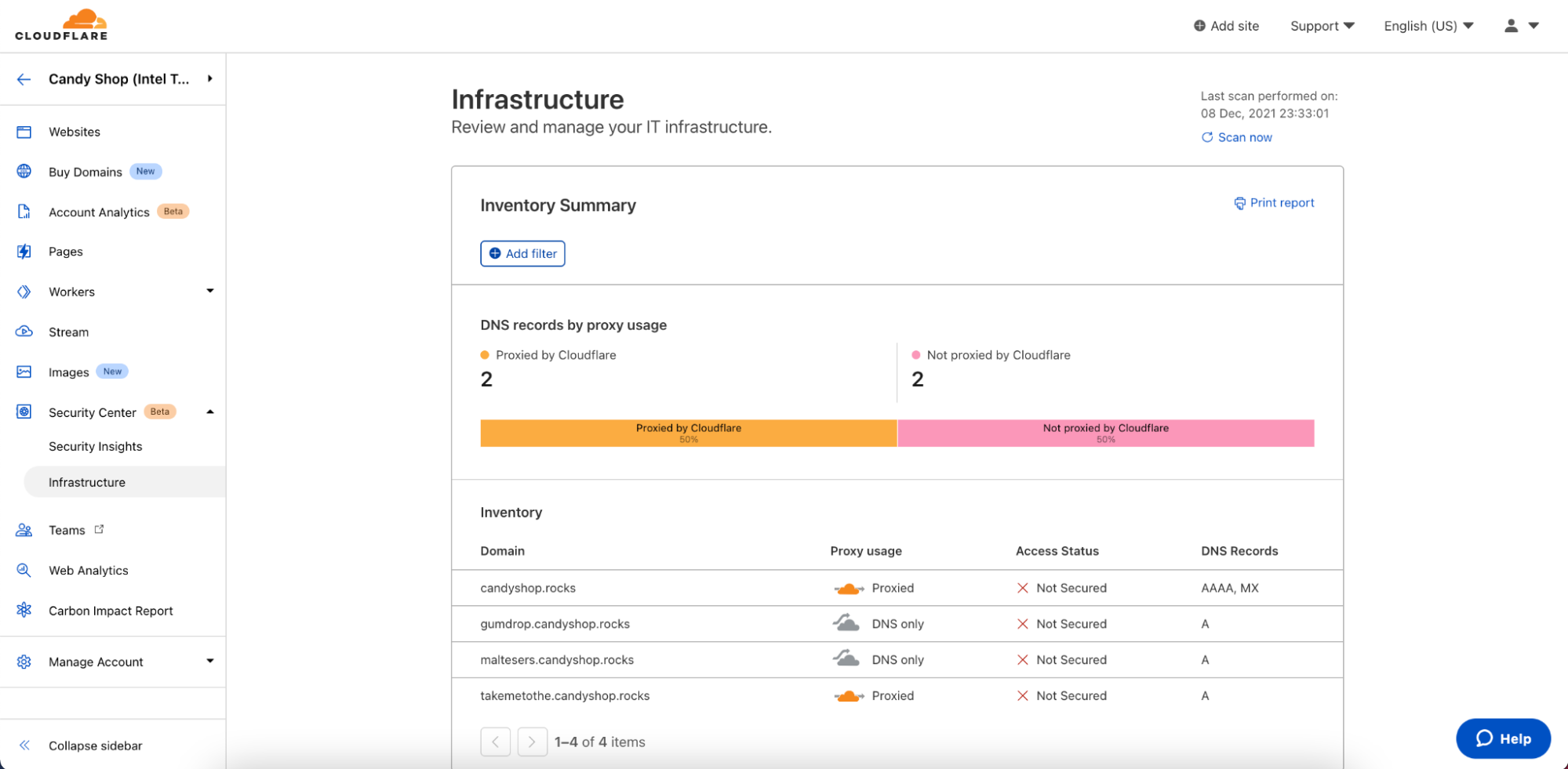Screen dimensions: 1568x769
Task: Click the Domain column header
Action: tap(503, 551)
